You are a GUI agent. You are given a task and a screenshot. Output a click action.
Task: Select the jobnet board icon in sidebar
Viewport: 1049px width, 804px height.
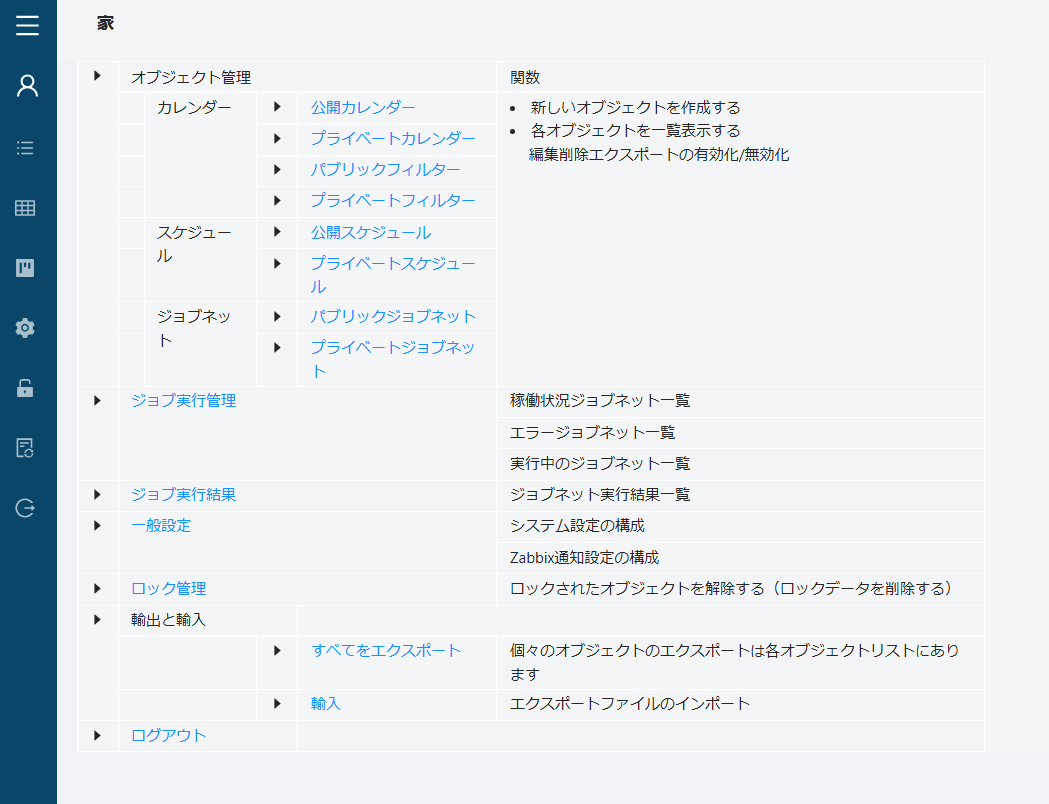tap(27, 268)
